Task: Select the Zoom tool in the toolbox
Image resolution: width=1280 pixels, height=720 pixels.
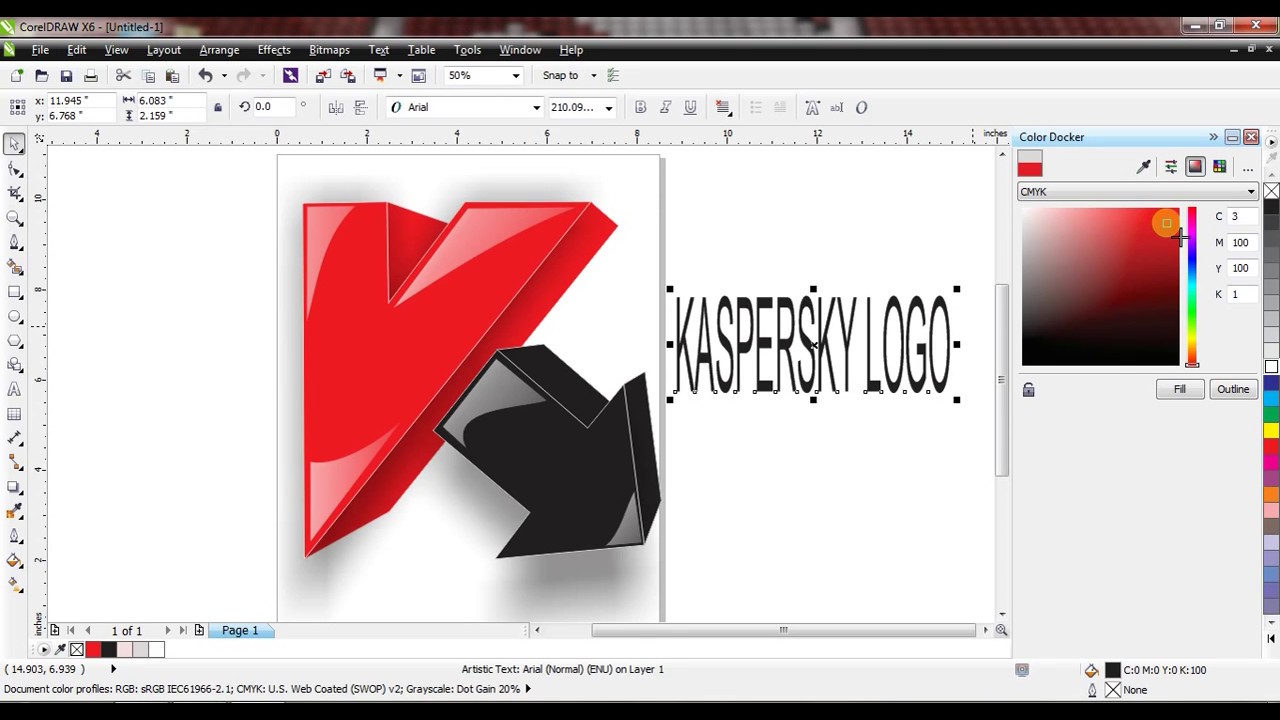Action: click(x=14, y=218)
